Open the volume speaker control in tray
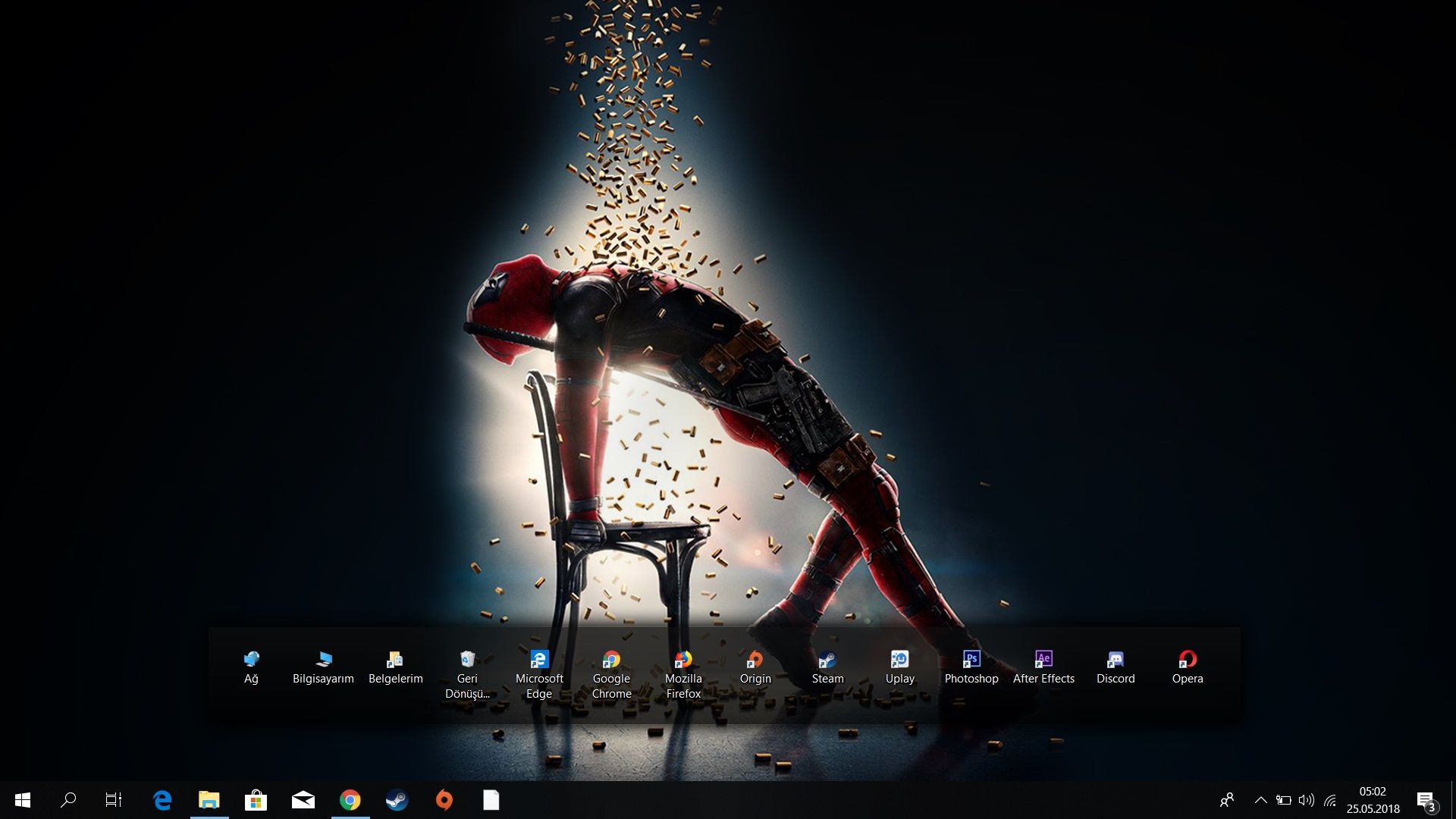 [1306, 800]
